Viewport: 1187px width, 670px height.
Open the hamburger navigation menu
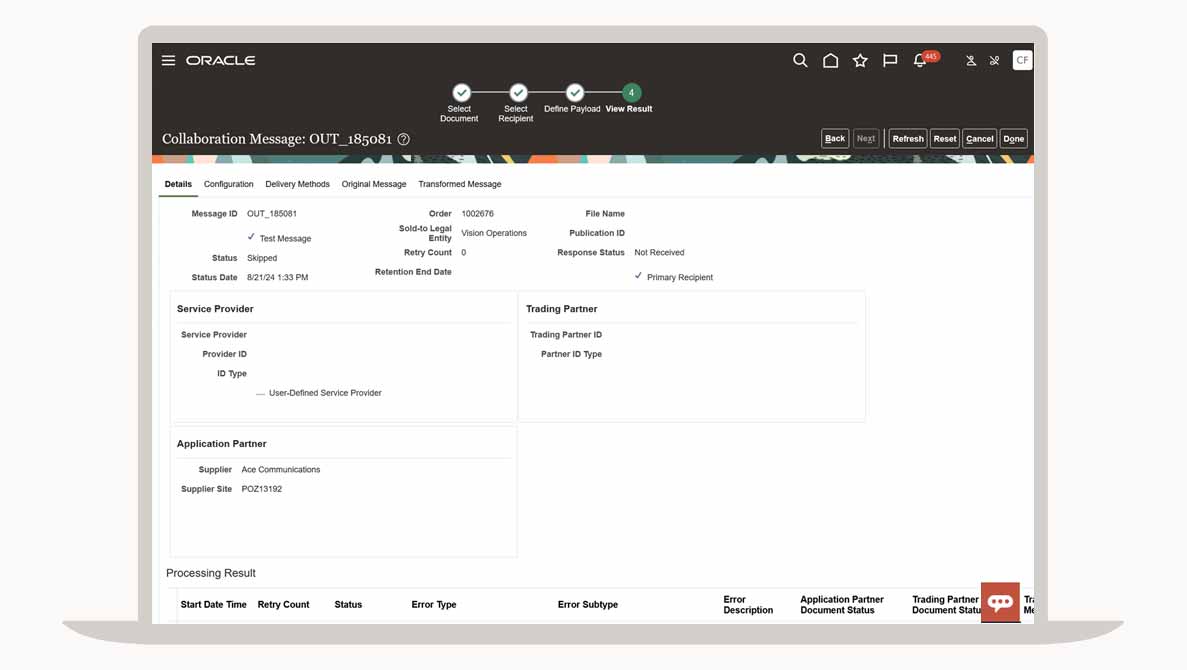[168, 61]
